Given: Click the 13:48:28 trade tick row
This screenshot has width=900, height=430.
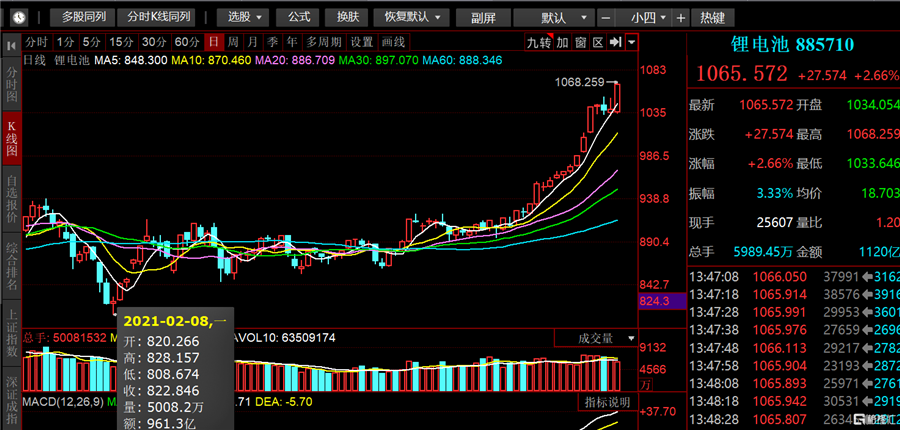Looking at the screenshot, I should click(793, 420).
